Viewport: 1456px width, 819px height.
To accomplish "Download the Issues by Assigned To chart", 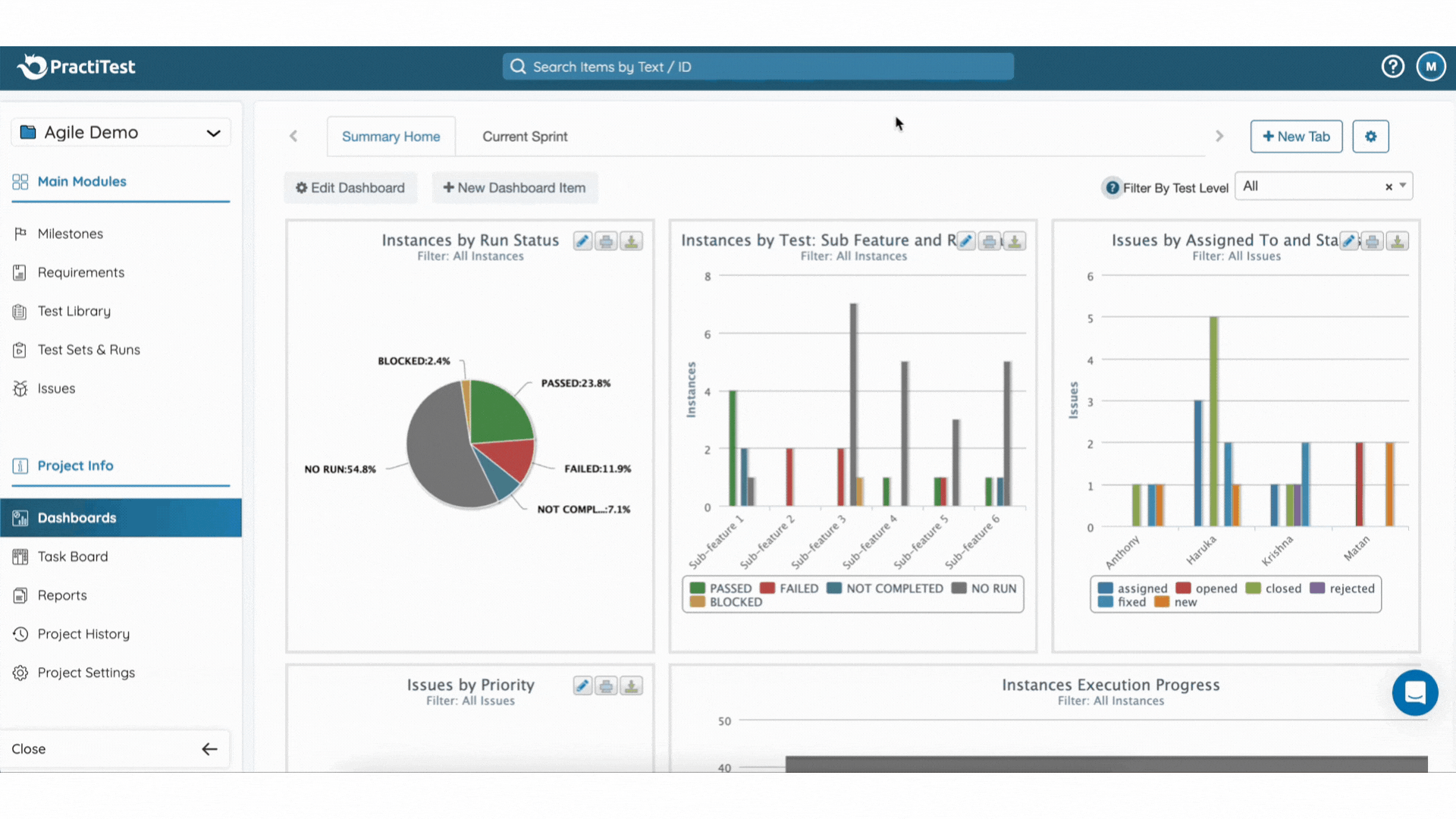I will click(1397, 241).
